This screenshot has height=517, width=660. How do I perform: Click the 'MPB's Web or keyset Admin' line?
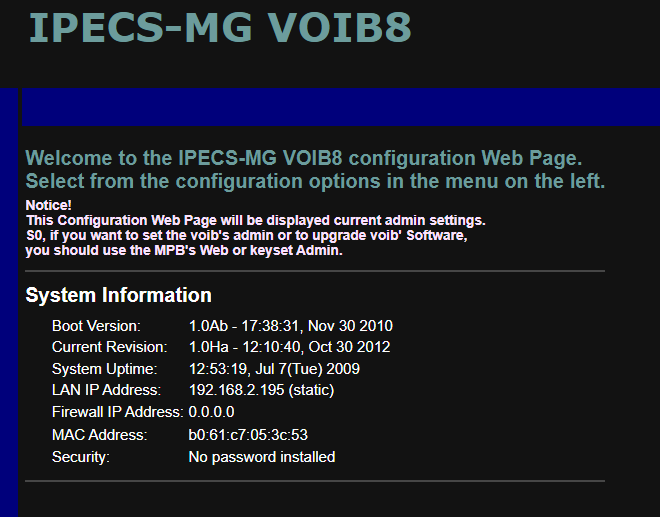[x=184, y=250]
